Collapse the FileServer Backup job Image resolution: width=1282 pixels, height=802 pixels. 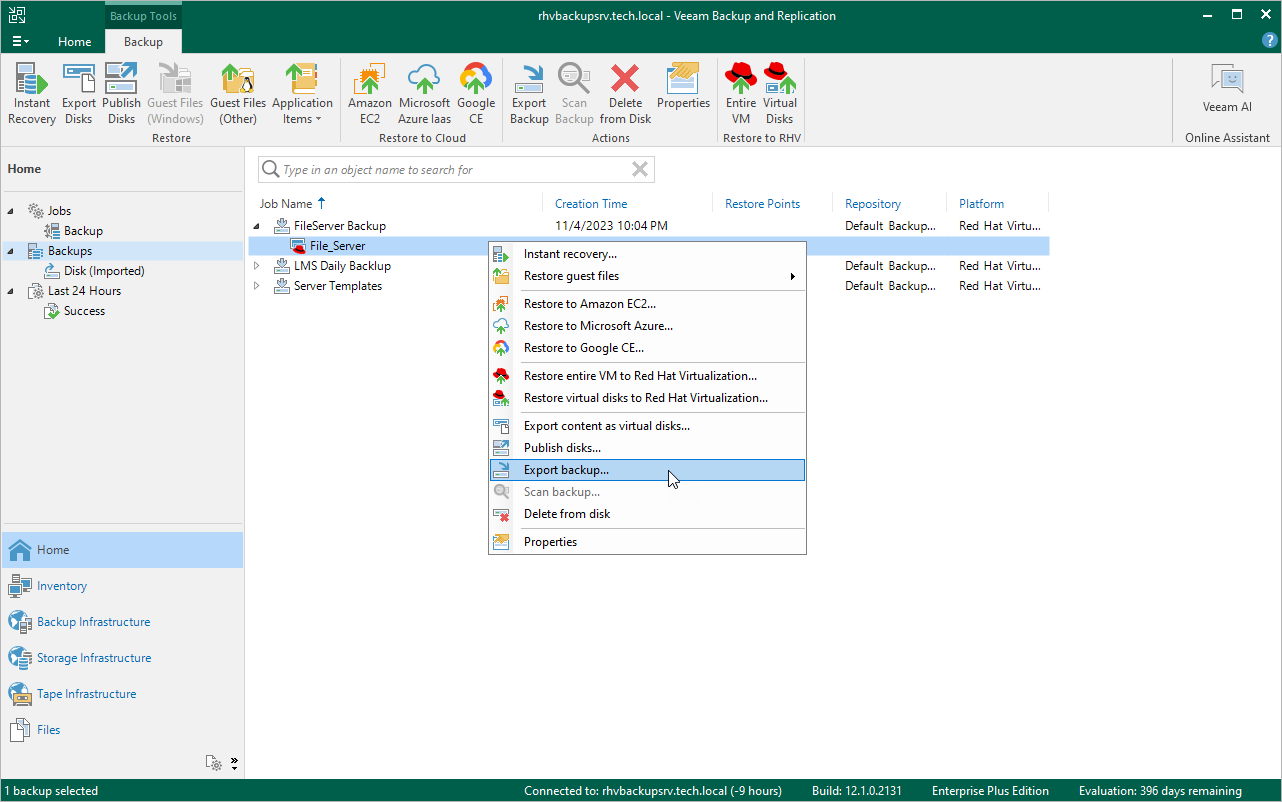click(x=257, y=226)
